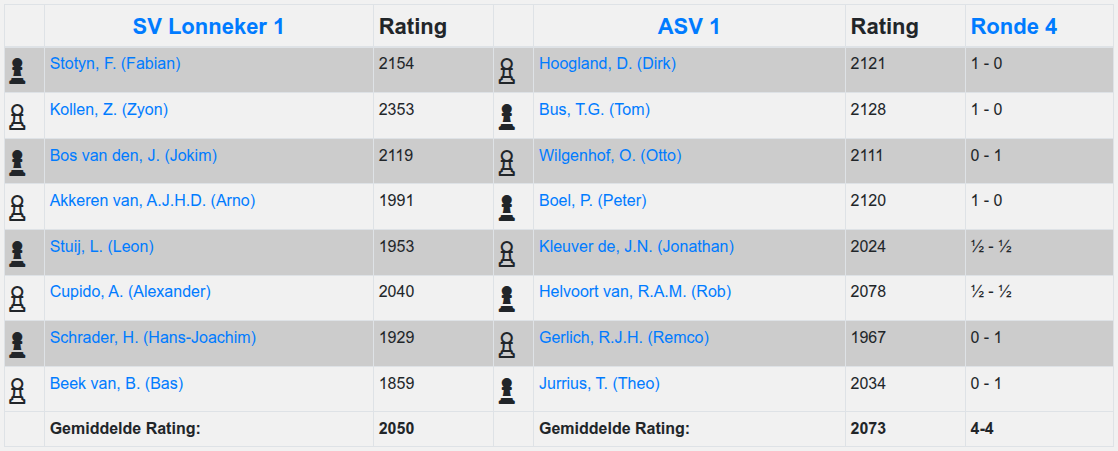Image resolution: width=1118 pixels, height=451 pixels.
Task: Click black pawn icon beside Stotyn, F.
Action: [x=17, y=71]
